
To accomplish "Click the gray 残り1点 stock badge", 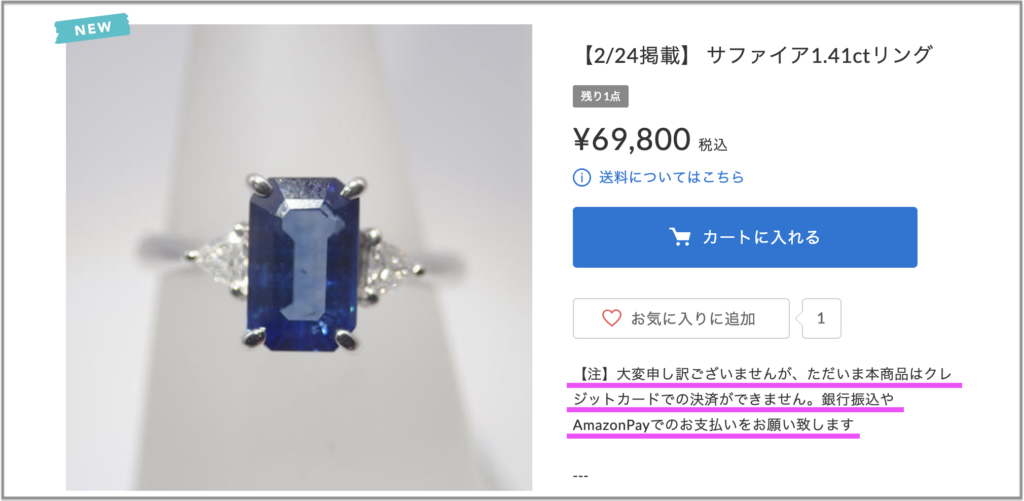I will point(600,97).
